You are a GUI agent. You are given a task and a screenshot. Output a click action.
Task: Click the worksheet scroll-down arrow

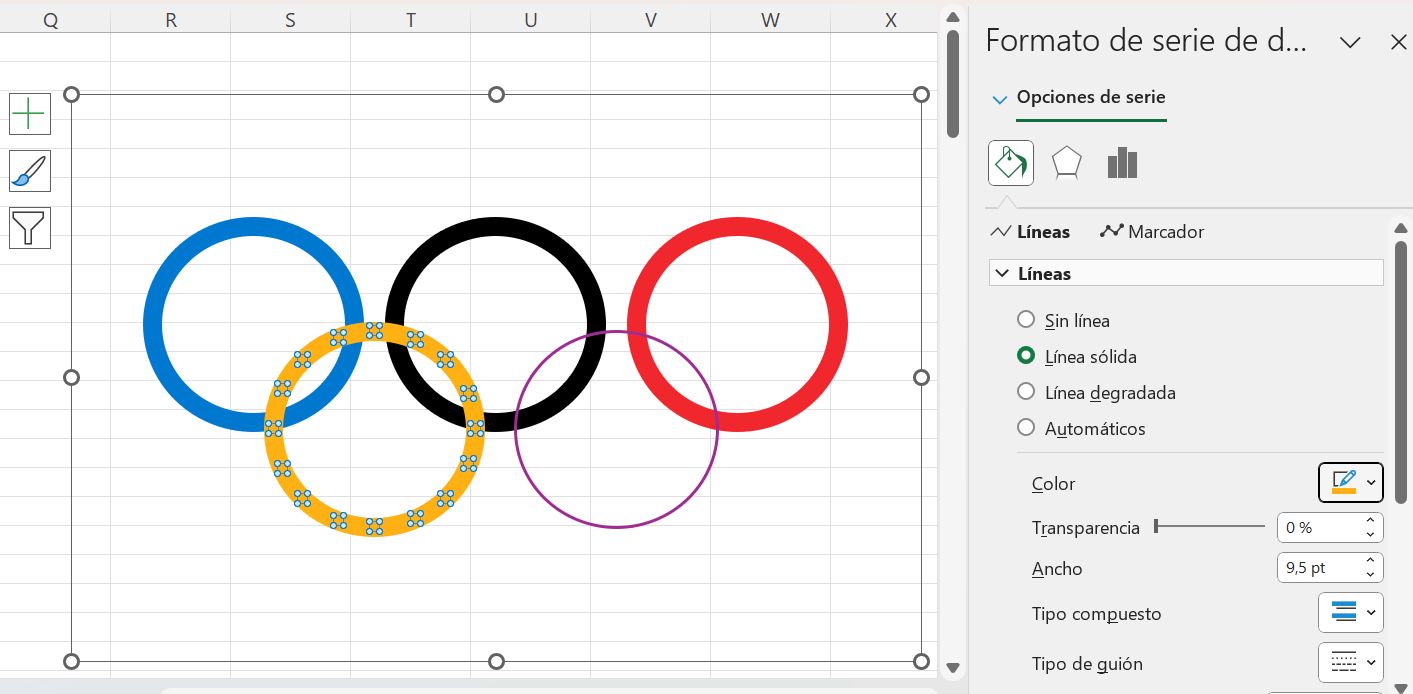click(x=953, y=667)
